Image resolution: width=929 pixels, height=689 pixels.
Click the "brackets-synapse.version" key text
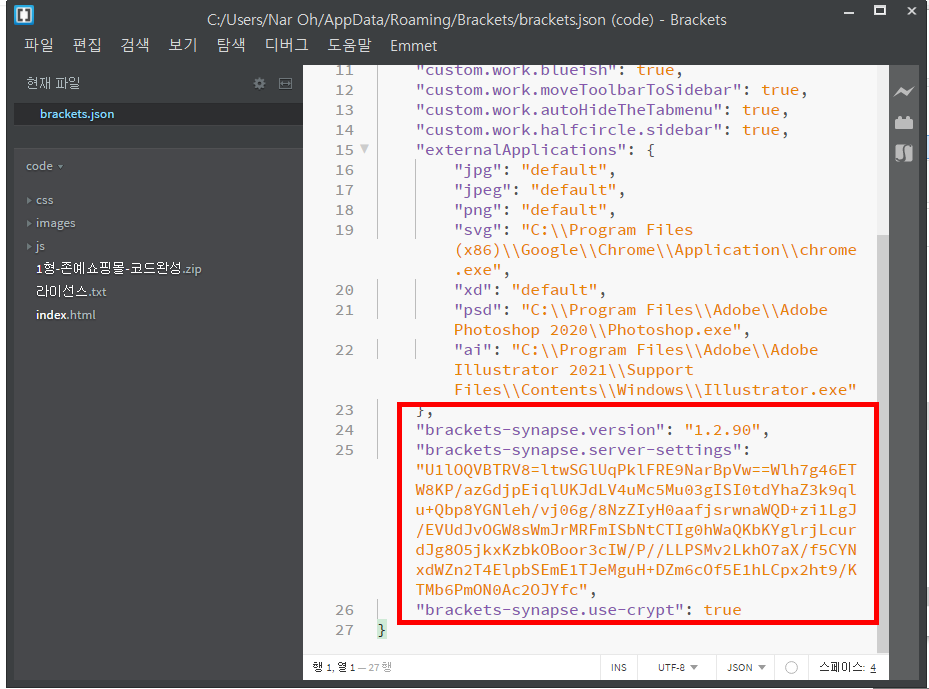point(540,430)
